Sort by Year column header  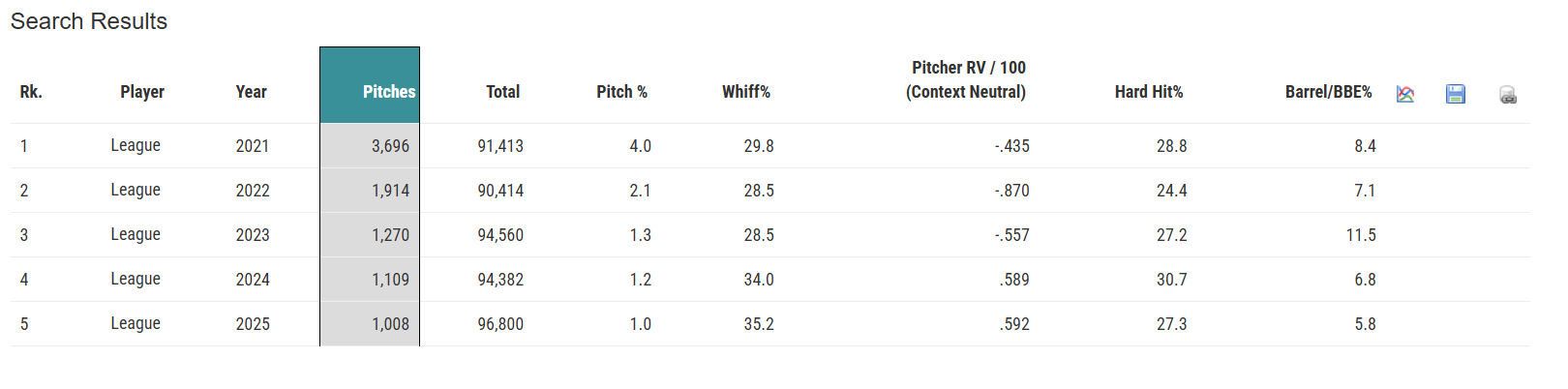click(x=251, y=92)
